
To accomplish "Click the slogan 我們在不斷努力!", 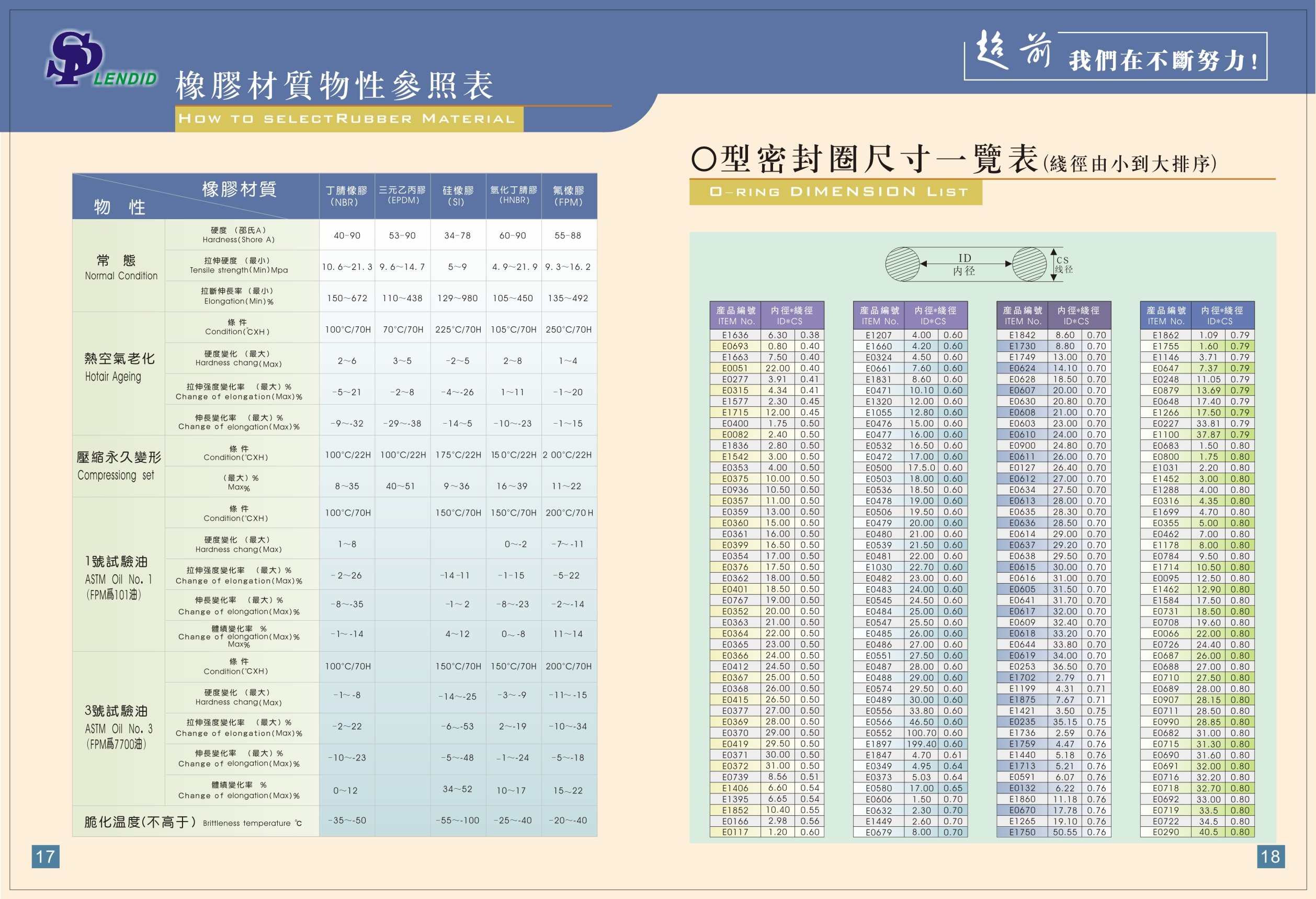I will click(1164, 61).
